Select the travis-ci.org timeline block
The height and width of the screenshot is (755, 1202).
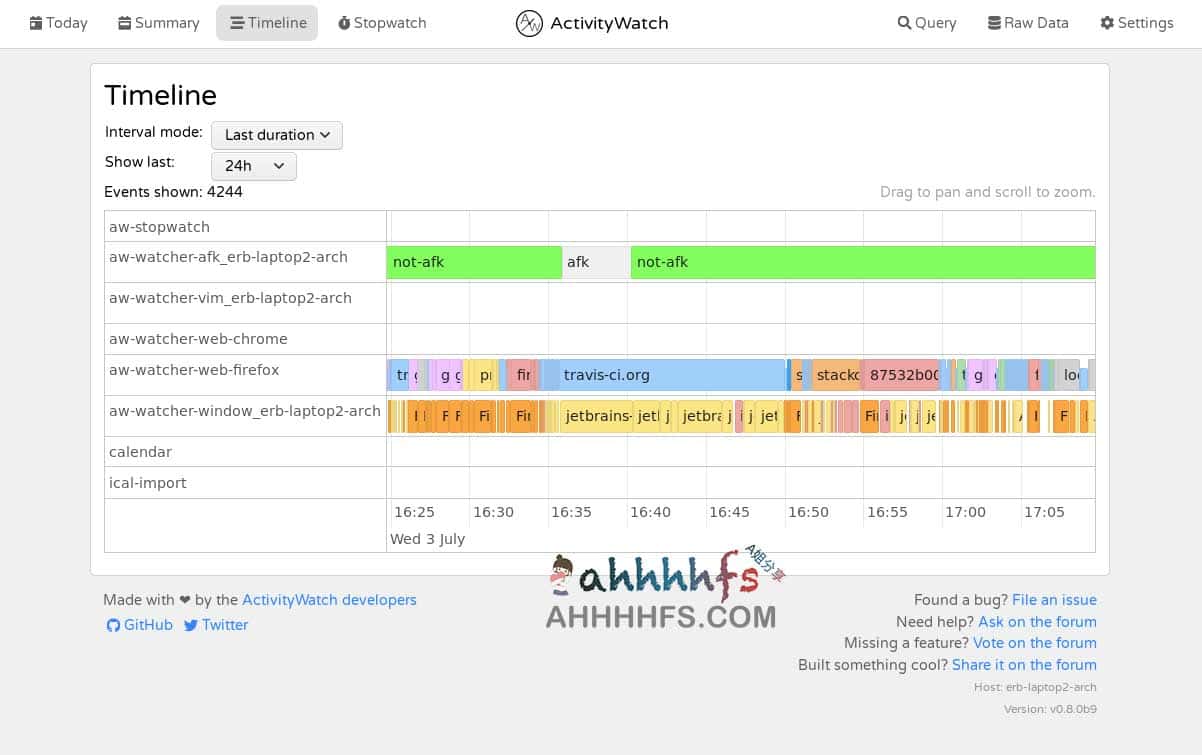650,374
